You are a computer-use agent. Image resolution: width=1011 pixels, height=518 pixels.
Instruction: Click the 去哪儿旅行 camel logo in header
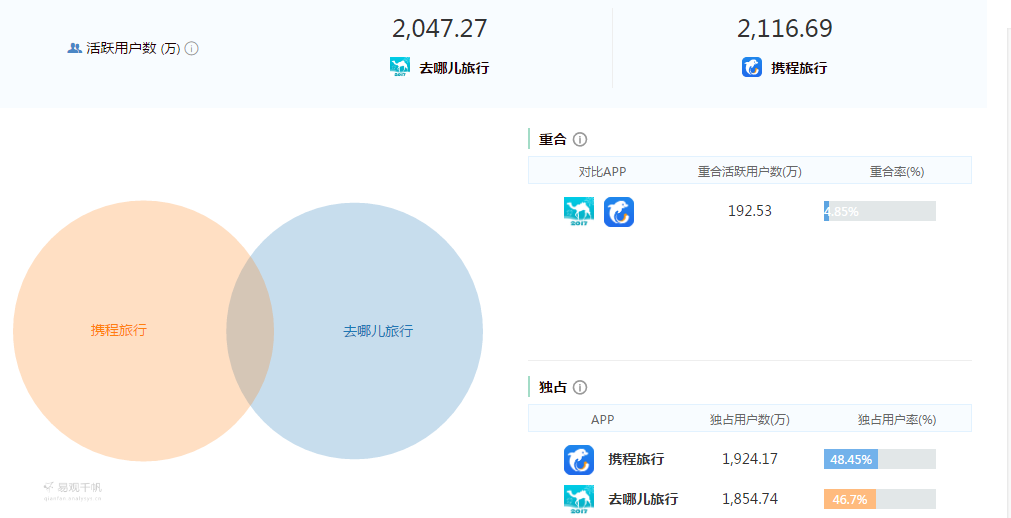(400, 67)
